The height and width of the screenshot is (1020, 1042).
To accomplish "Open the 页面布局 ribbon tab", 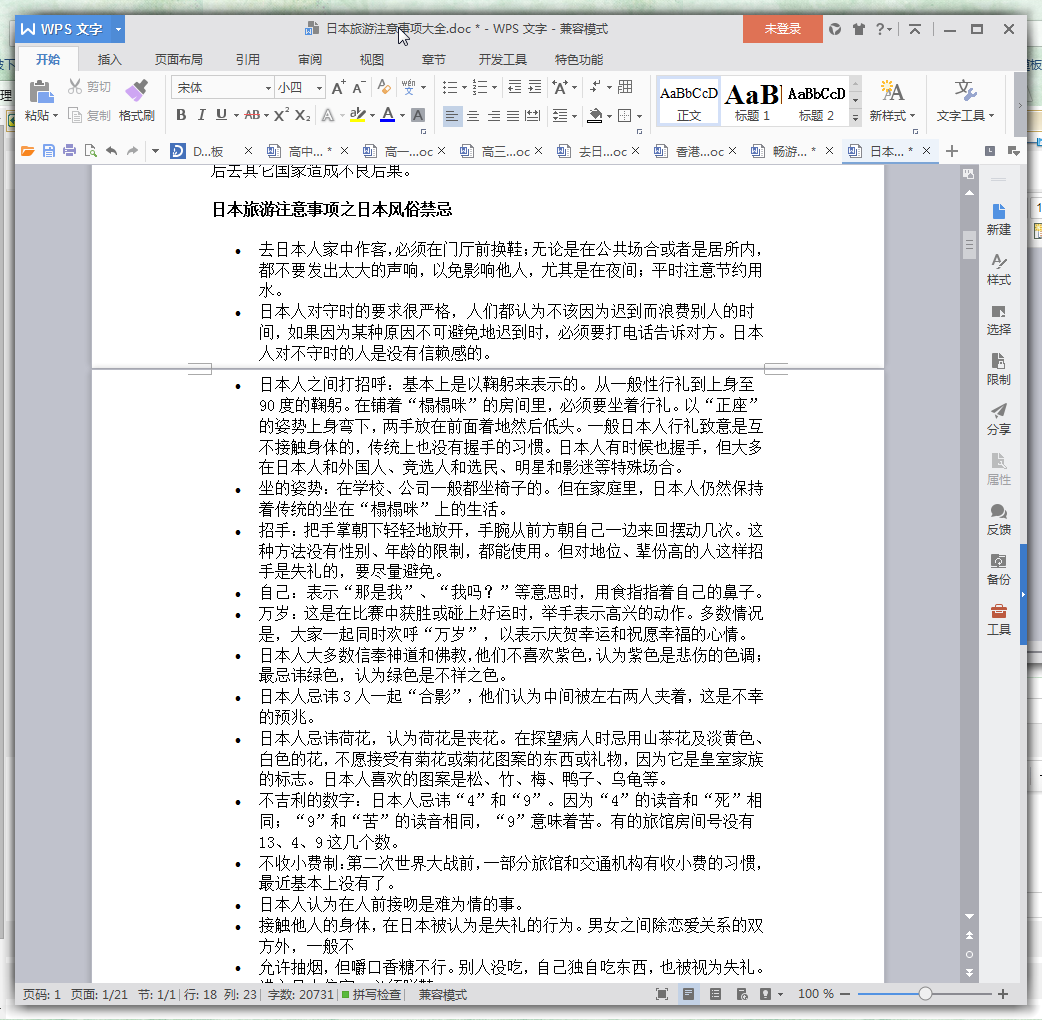I will pyautogui.click(x=179, y=59).
